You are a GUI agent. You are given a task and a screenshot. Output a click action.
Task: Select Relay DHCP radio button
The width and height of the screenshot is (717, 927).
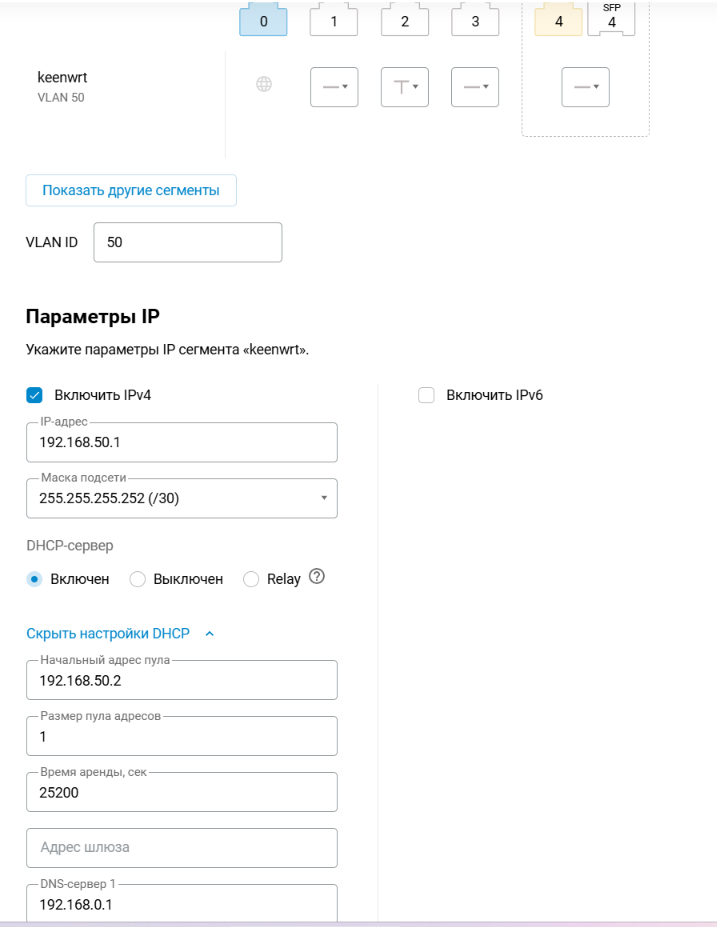tap(251, 579)
